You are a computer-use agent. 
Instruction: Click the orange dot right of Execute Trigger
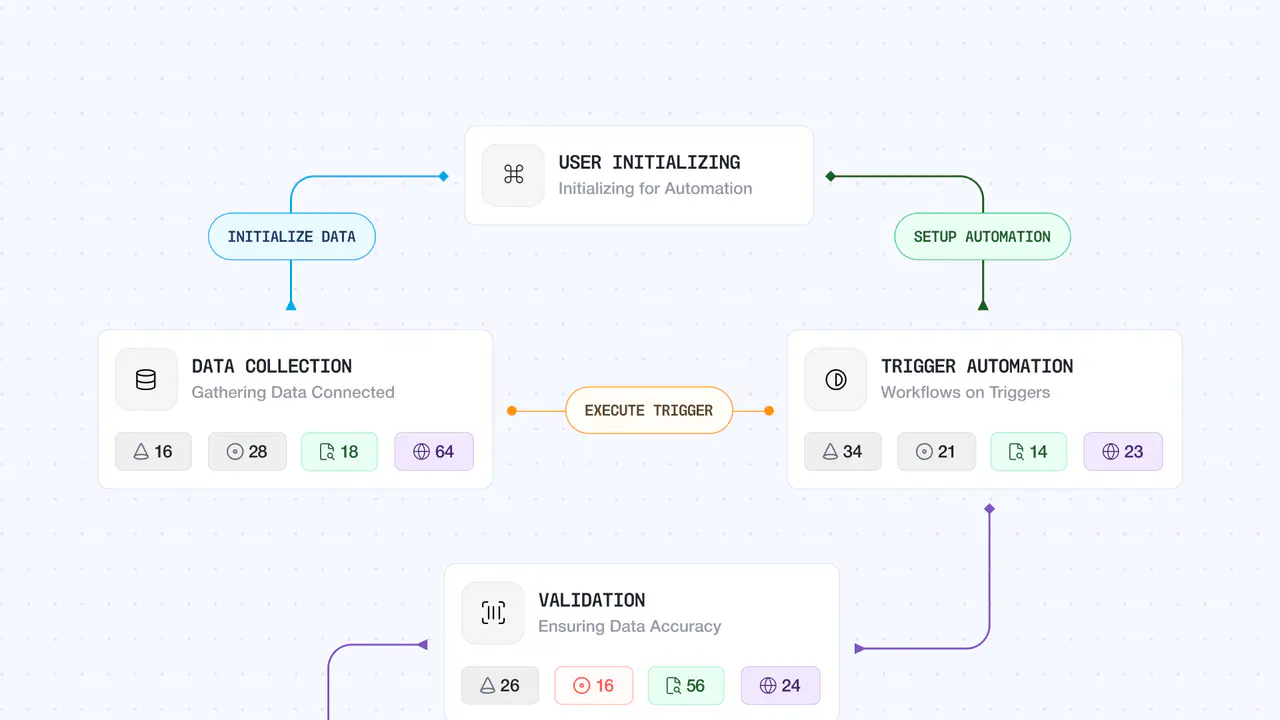tap(769, 410)
